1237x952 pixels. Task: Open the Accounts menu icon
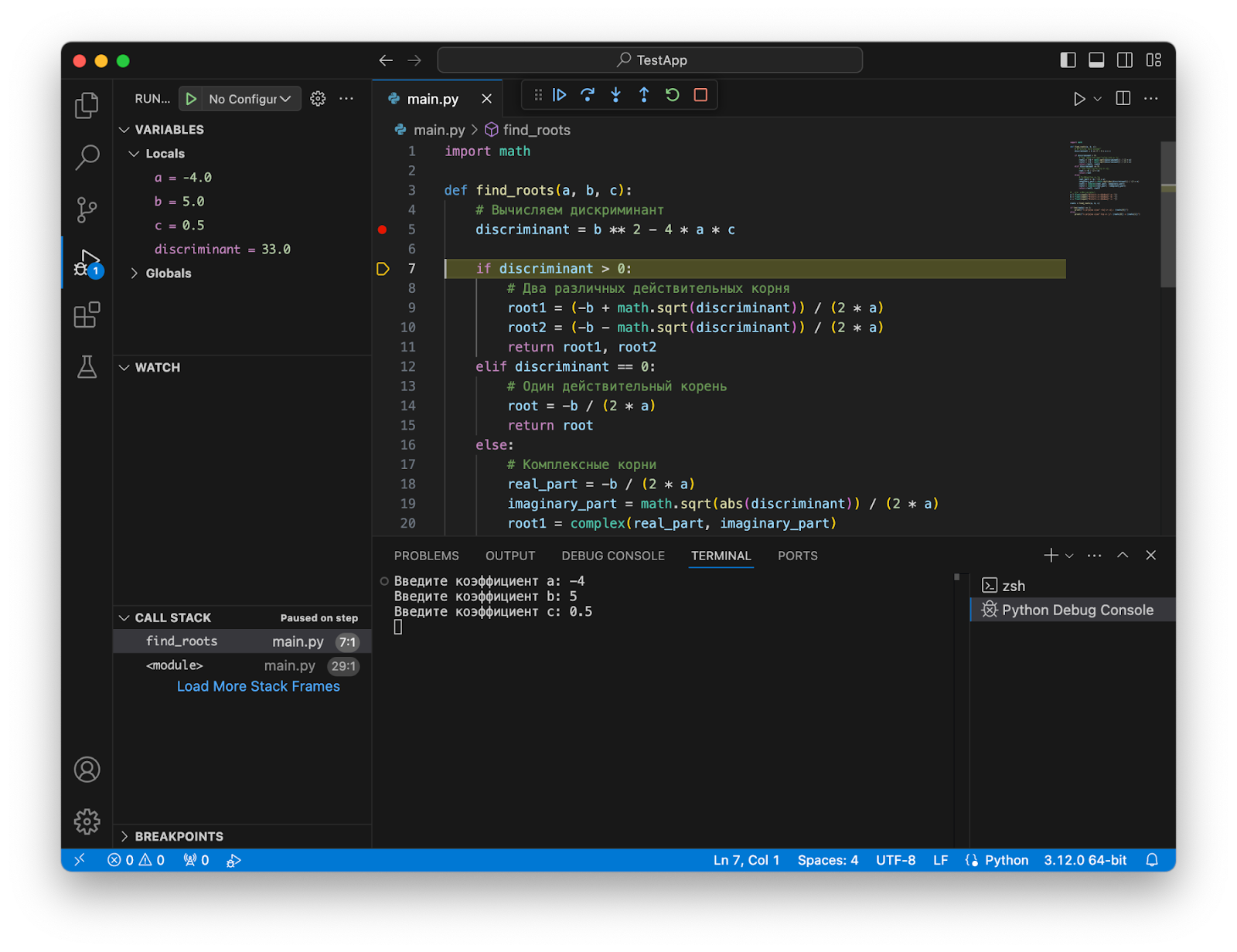click(x=87, y=770)
